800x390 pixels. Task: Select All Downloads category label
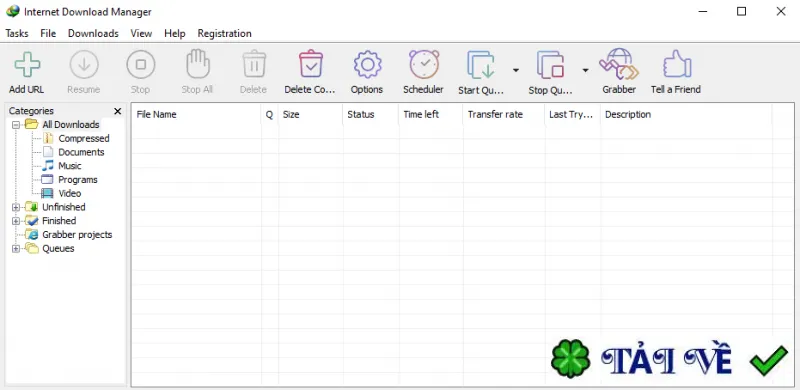point(71,125)
